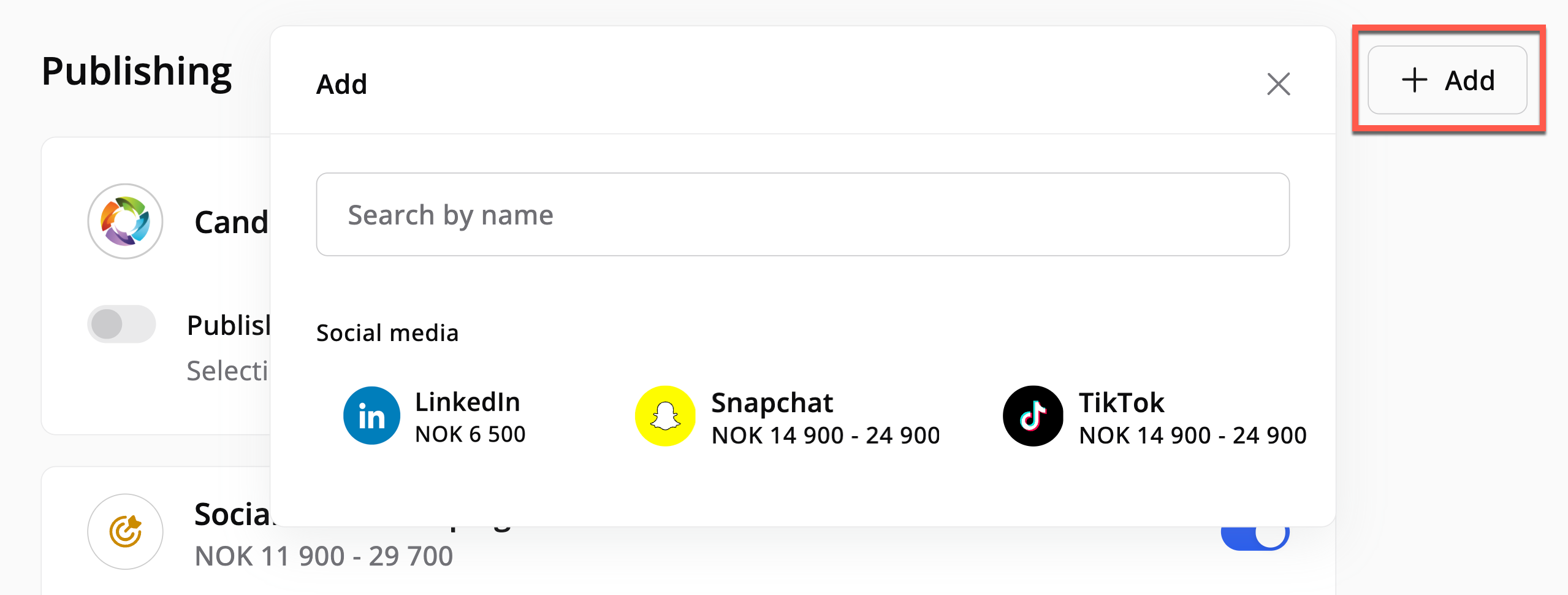This screenshot has width=1568, height=595.
Task: Close the Add popup with the X
Action: click(1278, 84)
